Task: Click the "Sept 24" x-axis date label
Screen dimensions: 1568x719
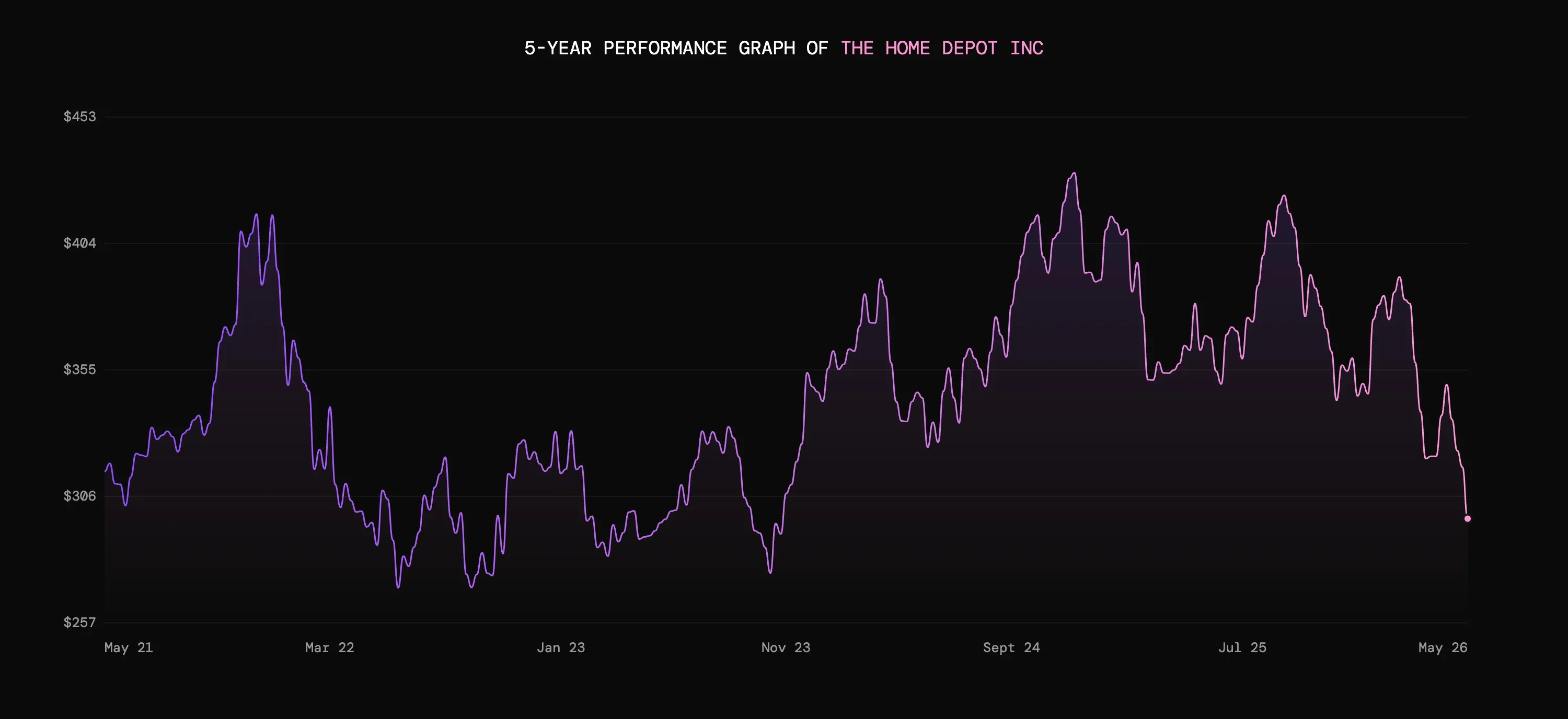Action: click(1012, 648)
